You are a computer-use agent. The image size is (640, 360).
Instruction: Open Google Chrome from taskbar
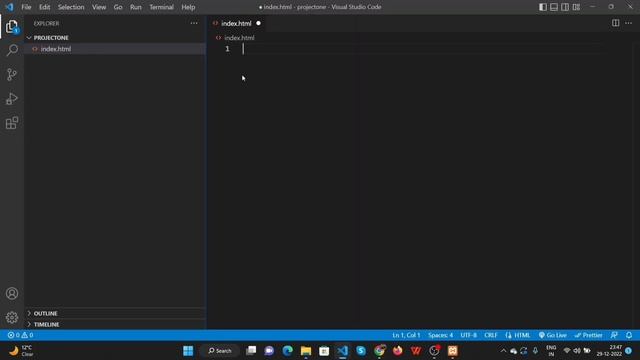pyautogui.click(x=379, y=351)
